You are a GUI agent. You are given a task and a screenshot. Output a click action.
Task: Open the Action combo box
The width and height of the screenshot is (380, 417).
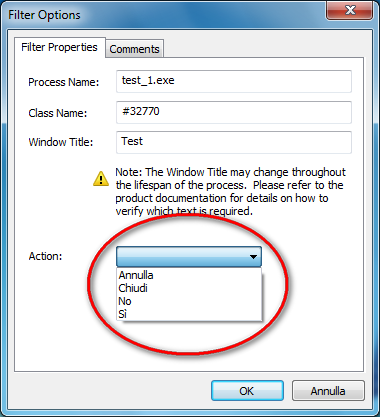click(189, 257)
